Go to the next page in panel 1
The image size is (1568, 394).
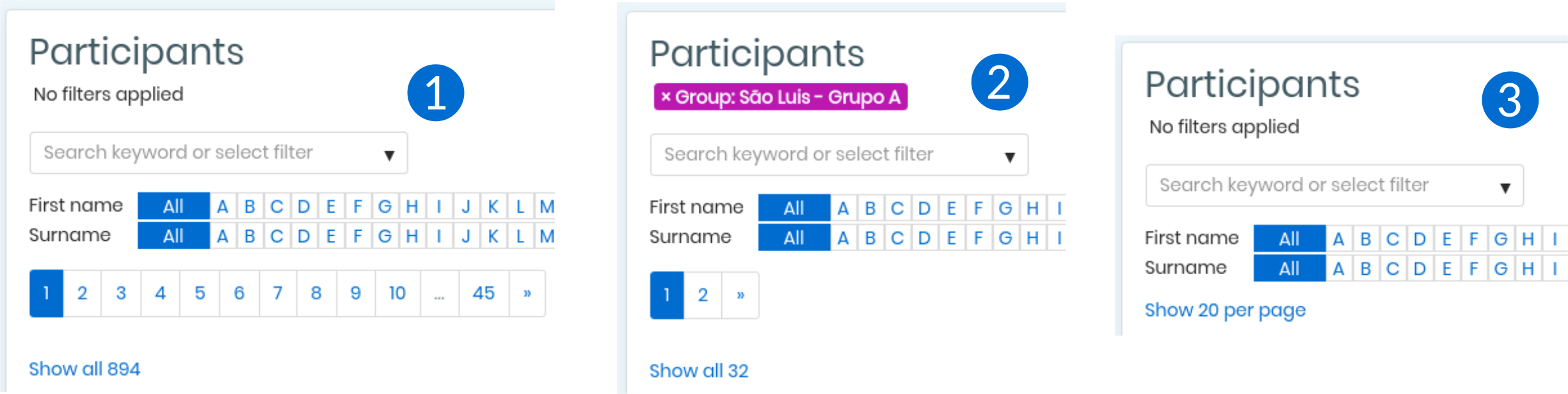tap(527, 293)
